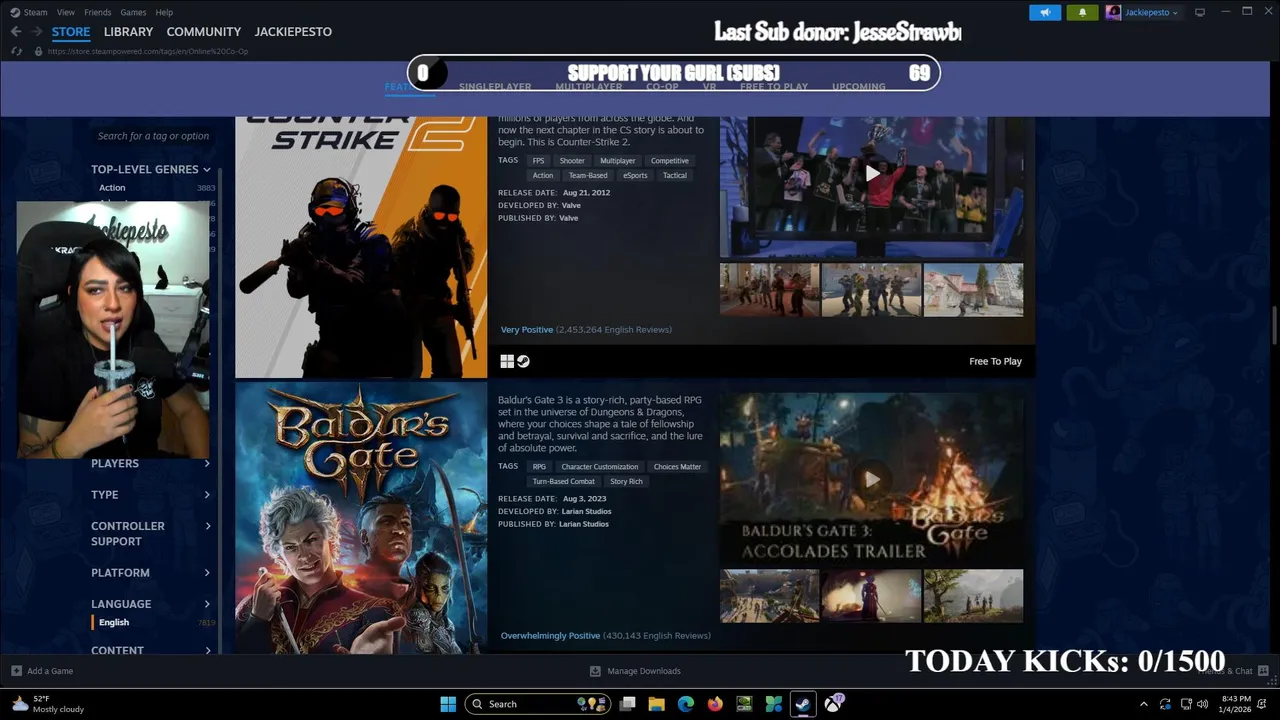Click the page reload icon beside URL
This screenshot has height=720, width=1280.
(x=16, y=51)
